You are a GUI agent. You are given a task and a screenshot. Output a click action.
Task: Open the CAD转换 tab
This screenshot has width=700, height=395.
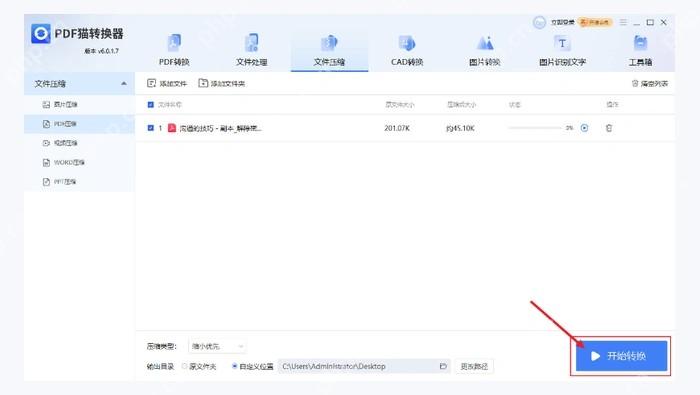pyautogui.click(x=407, y=50)
